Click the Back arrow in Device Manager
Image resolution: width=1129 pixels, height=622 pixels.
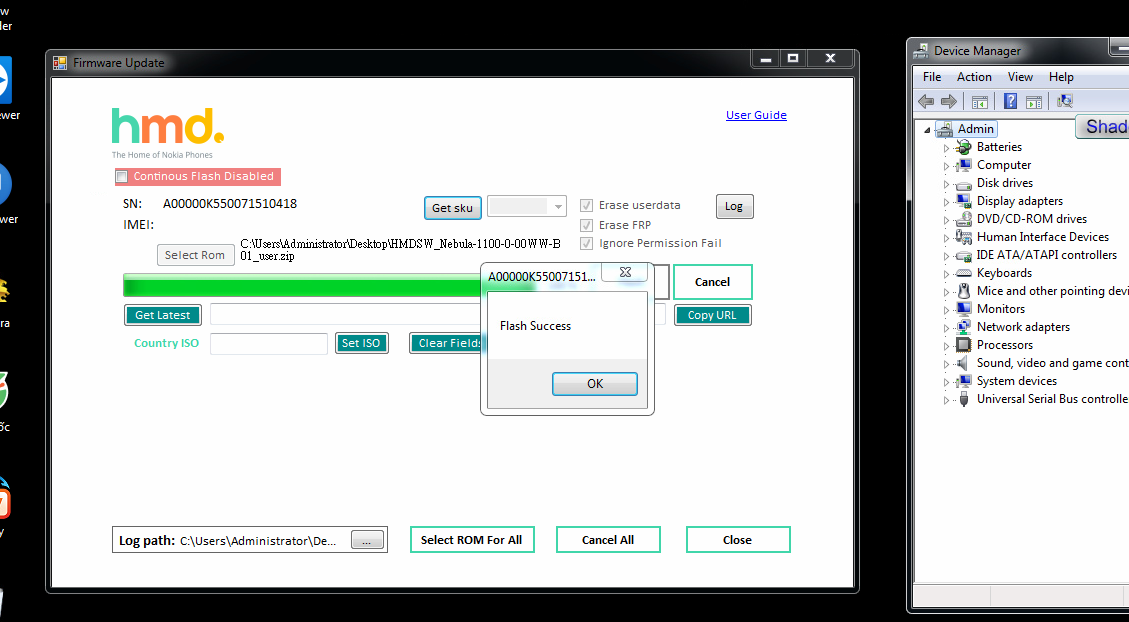tap(926, 101)
